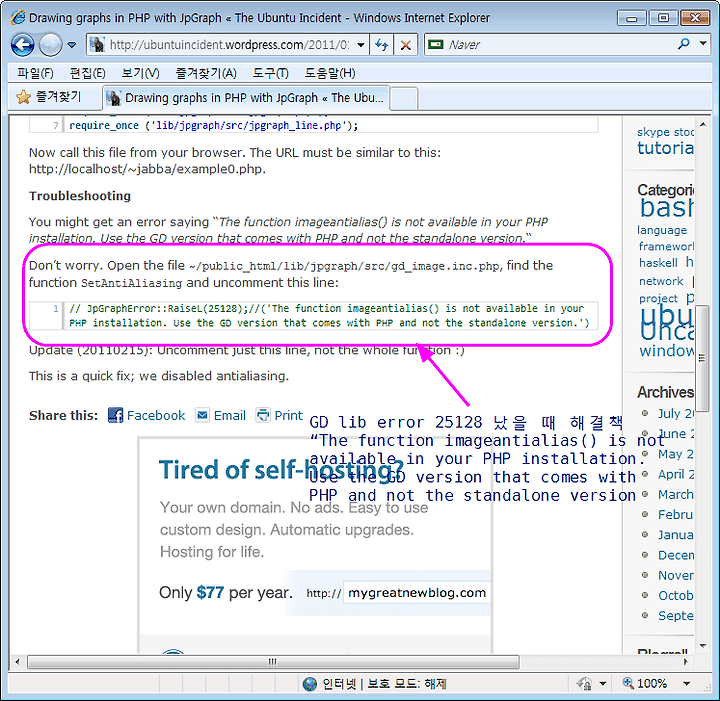
Task: Go back using the Back arrow button
Action: point(22,45)
